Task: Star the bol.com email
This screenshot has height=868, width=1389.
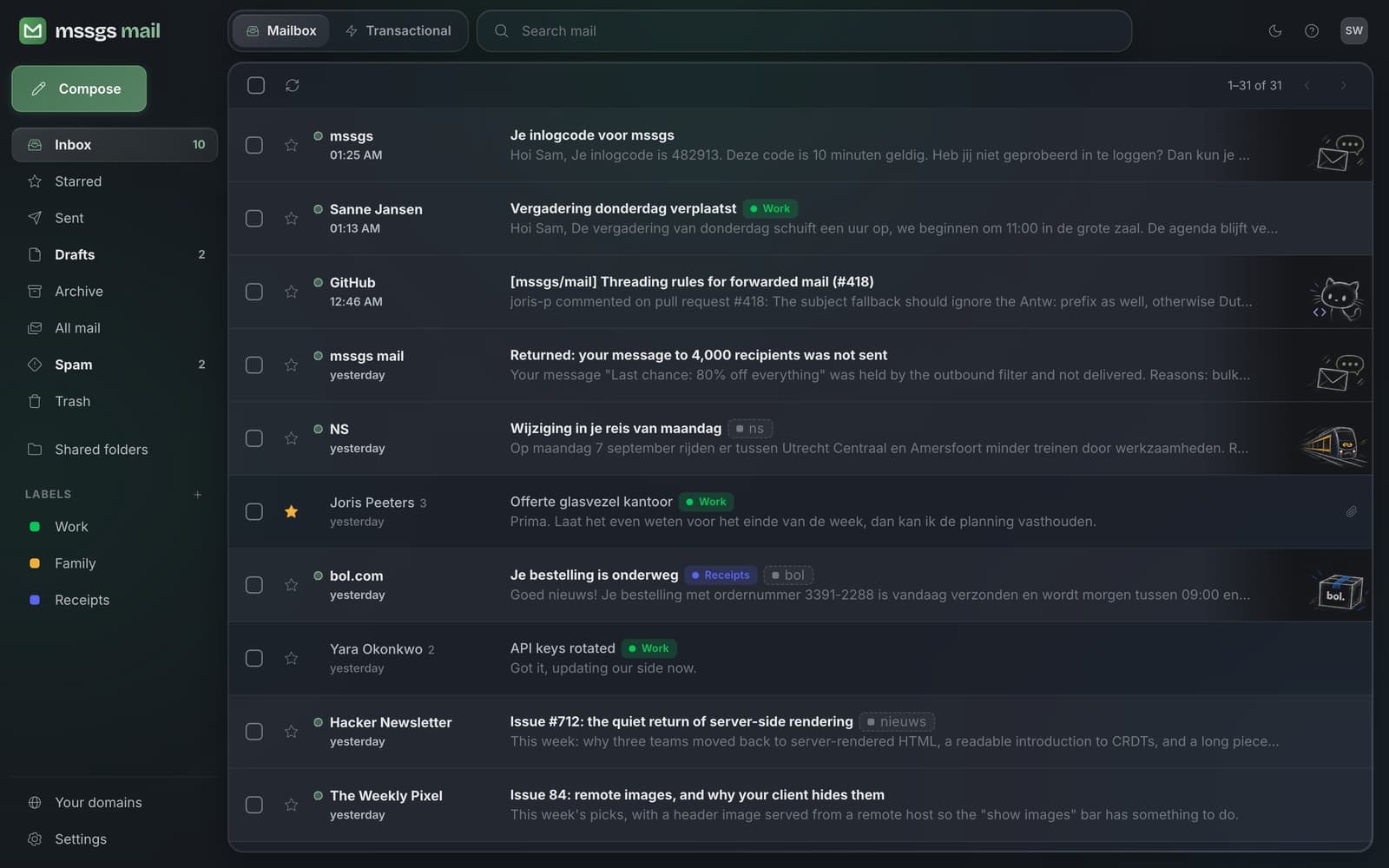Action: 292,585
